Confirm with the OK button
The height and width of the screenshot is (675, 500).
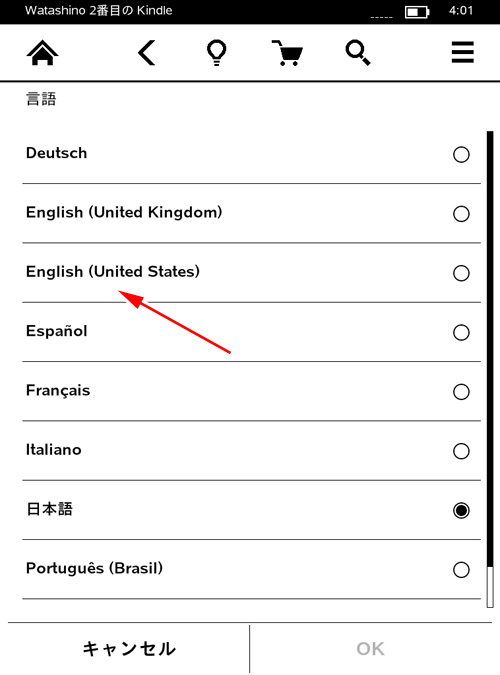(x=370, y=649)
